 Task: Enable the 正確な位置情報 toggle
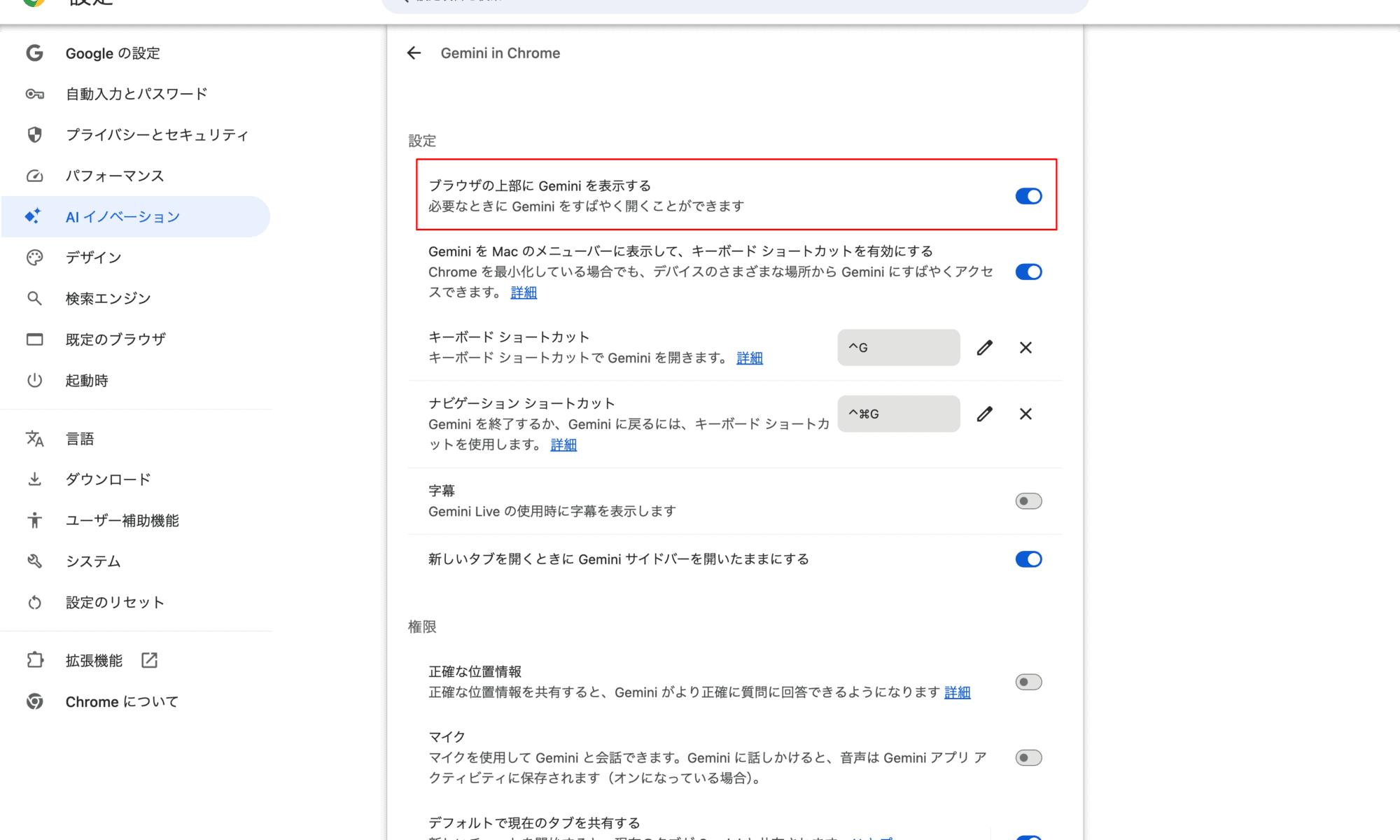(x=1028, y=682)
